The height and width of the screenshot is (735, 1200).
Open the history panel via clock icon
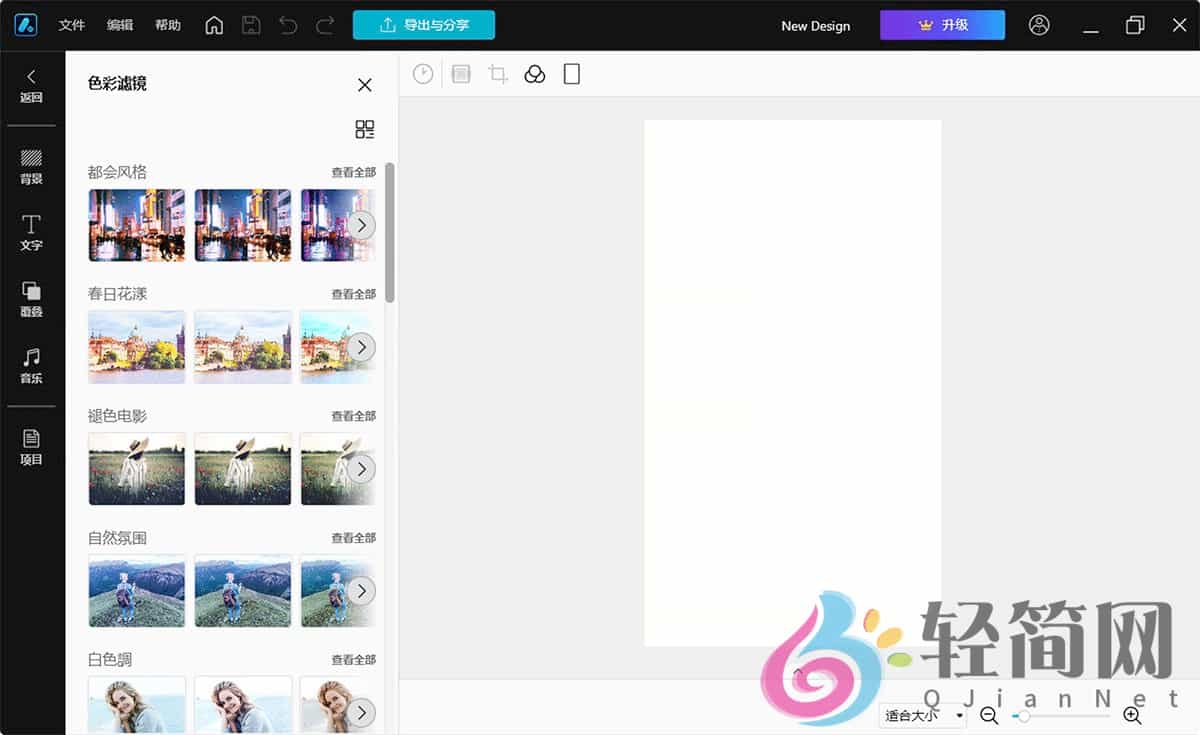tap(423, 73)
